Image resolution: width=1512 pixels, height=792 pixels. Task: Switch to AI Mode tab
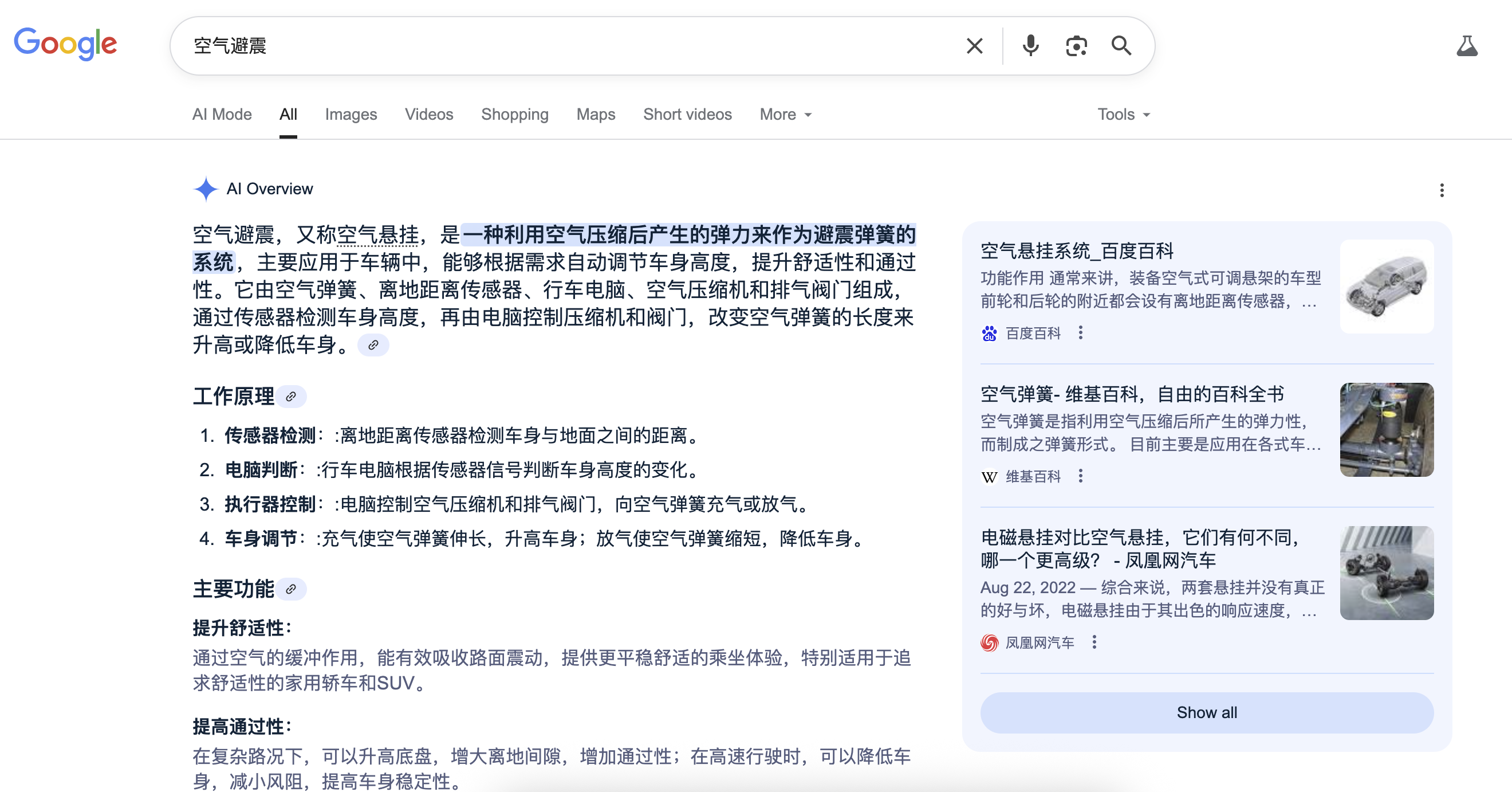(222, 114)
